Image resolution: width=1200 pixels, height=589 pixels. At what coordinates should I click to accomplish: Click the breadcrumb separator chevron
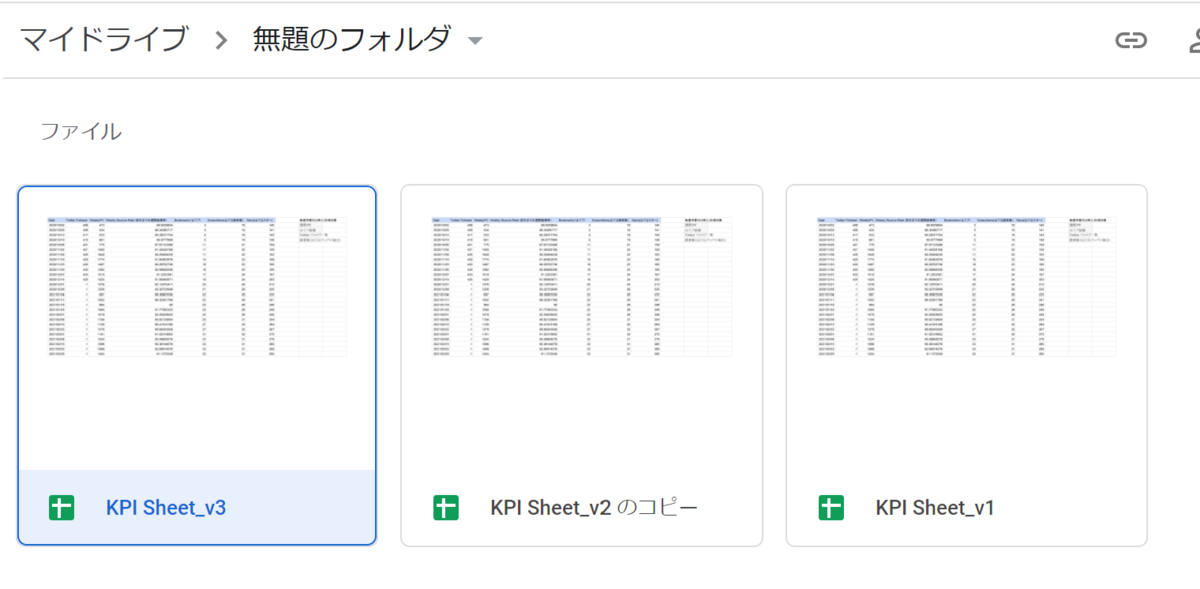click(222, 40)
